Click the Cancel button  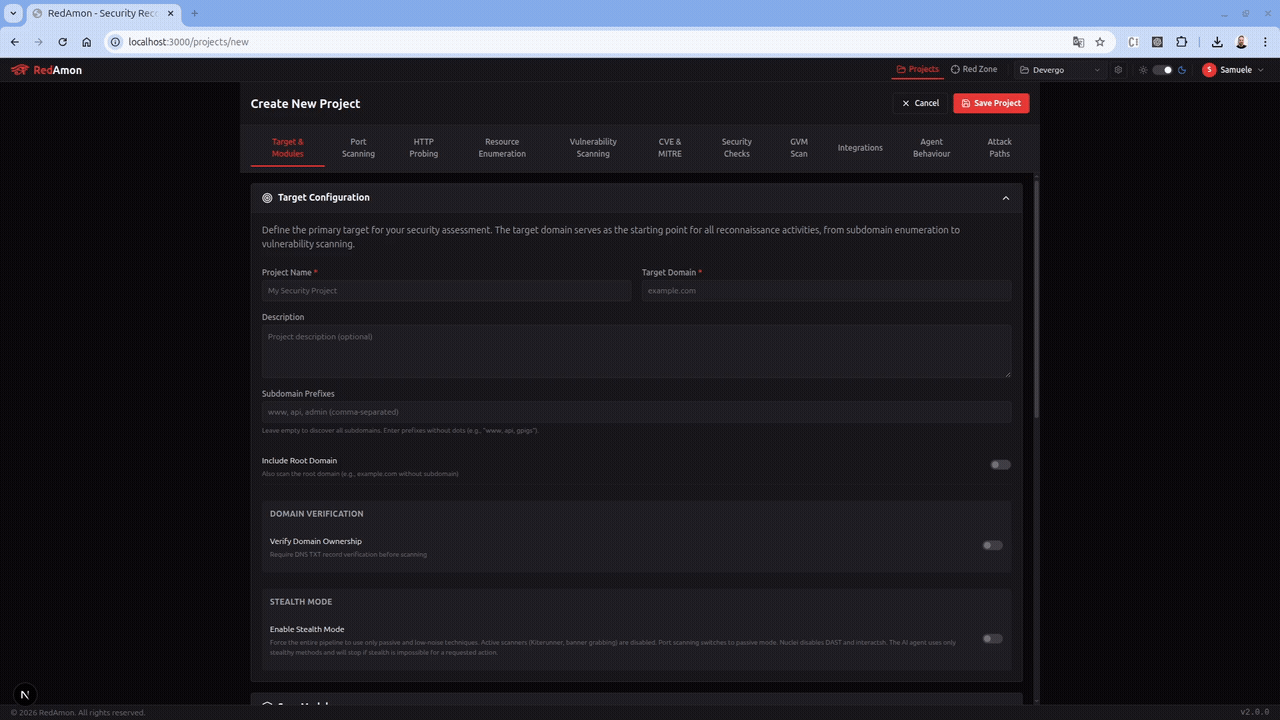pos(919,103)
